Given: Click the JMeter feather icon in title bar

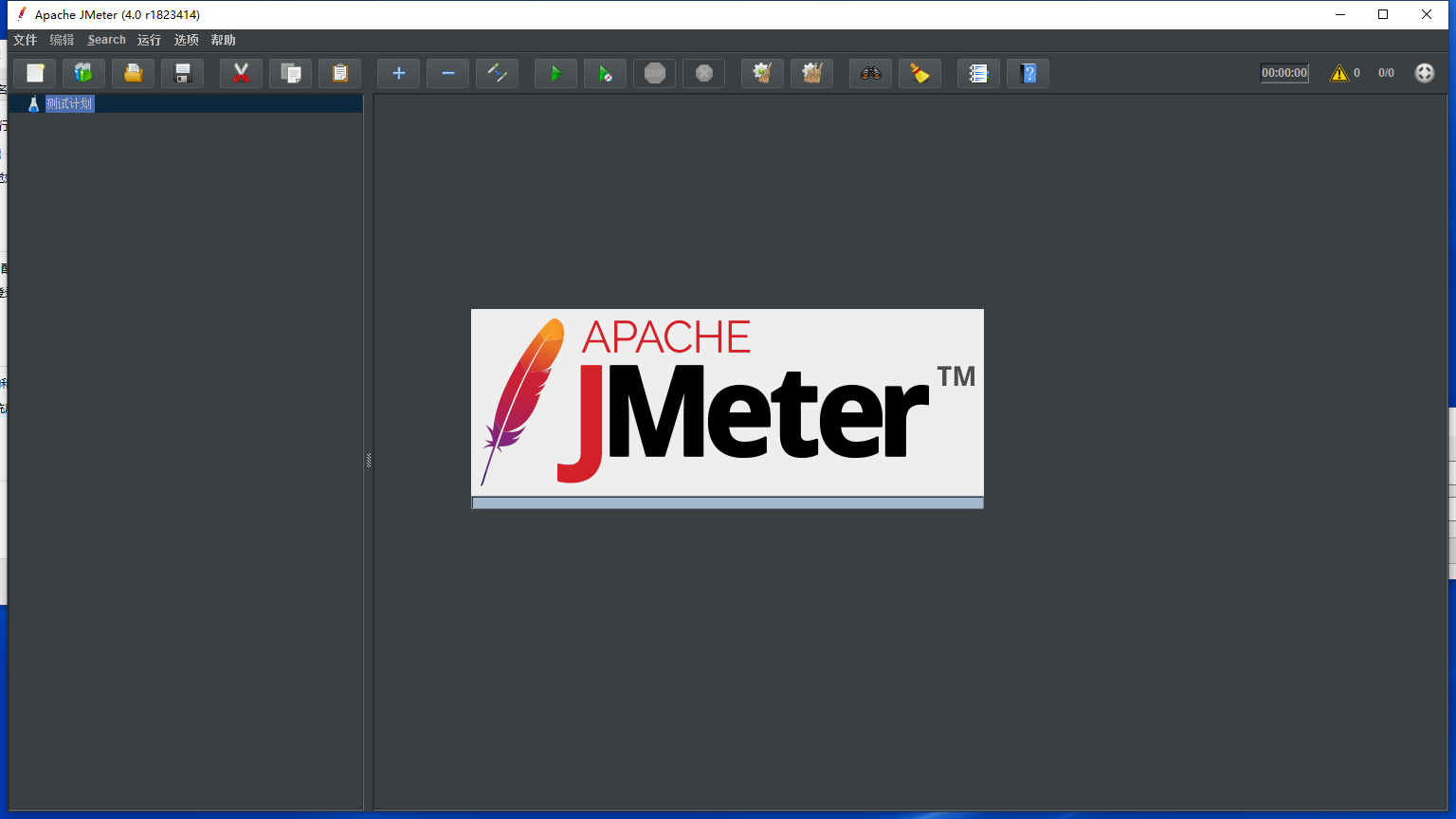Looking at the screenshot, I should [22, 14].
